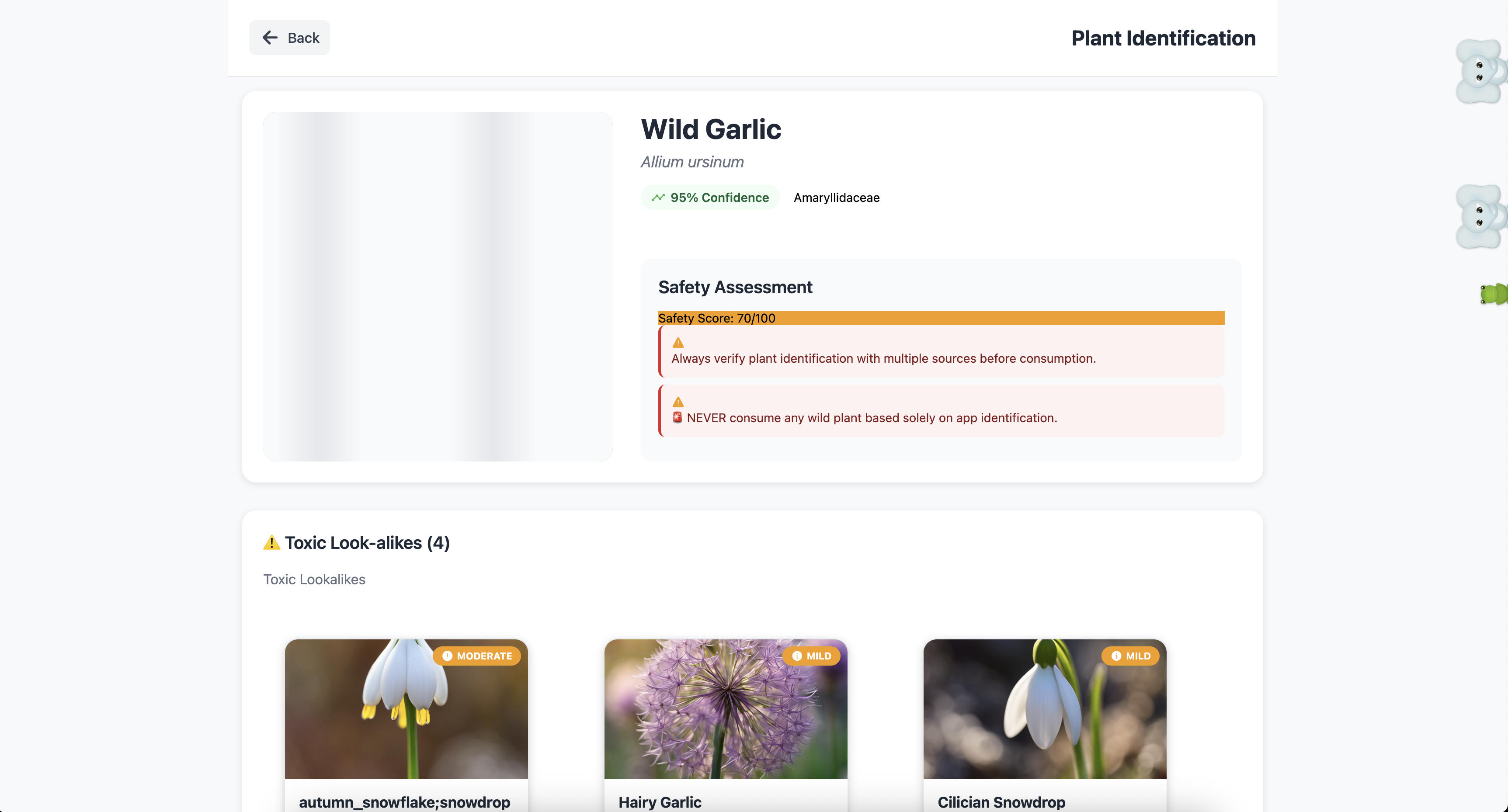
Task: Select the purple Hairy Garlic flower photo
Action: [x=725, y=708]
